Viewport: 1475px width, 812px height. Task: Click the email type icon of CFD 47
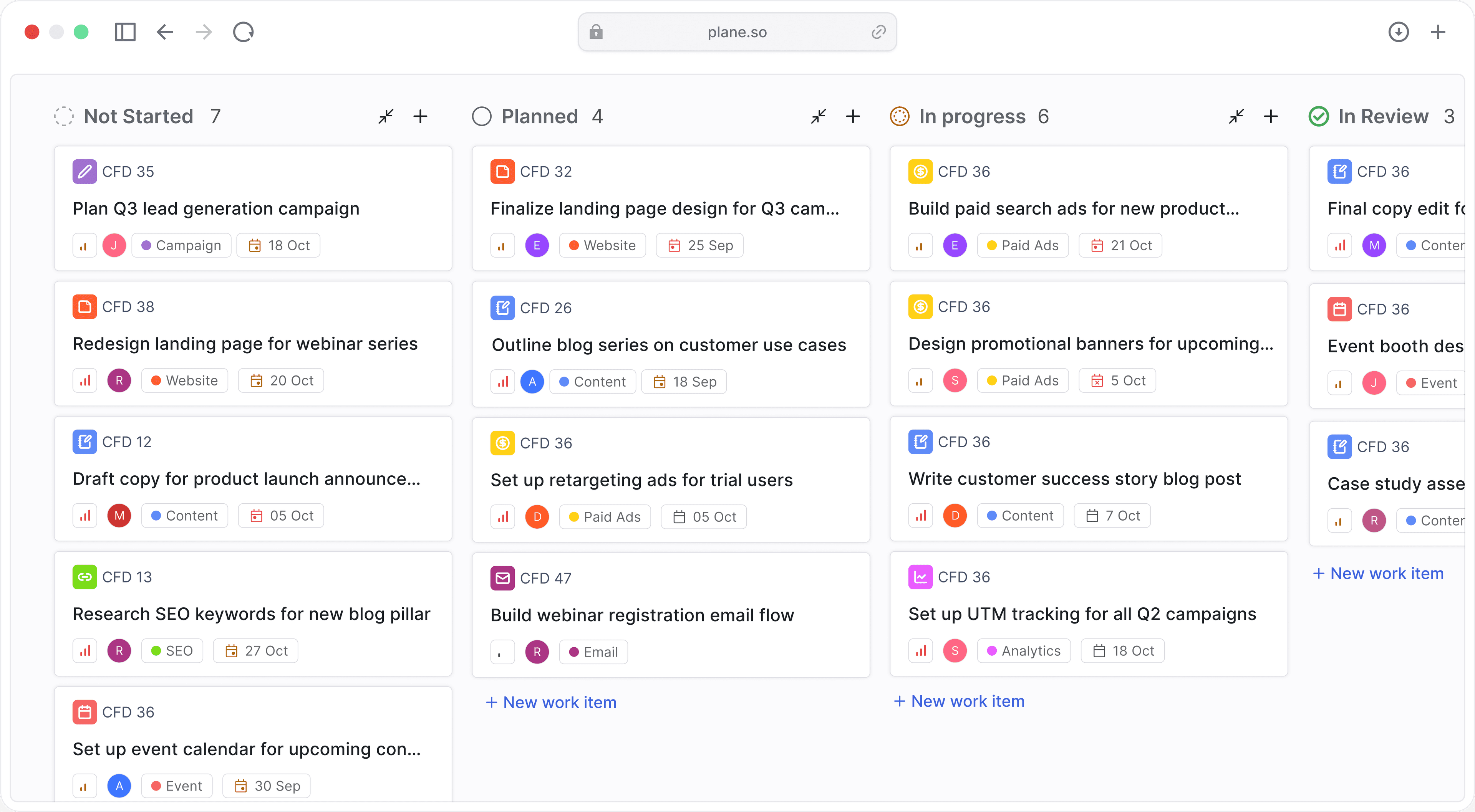(502, 578)
